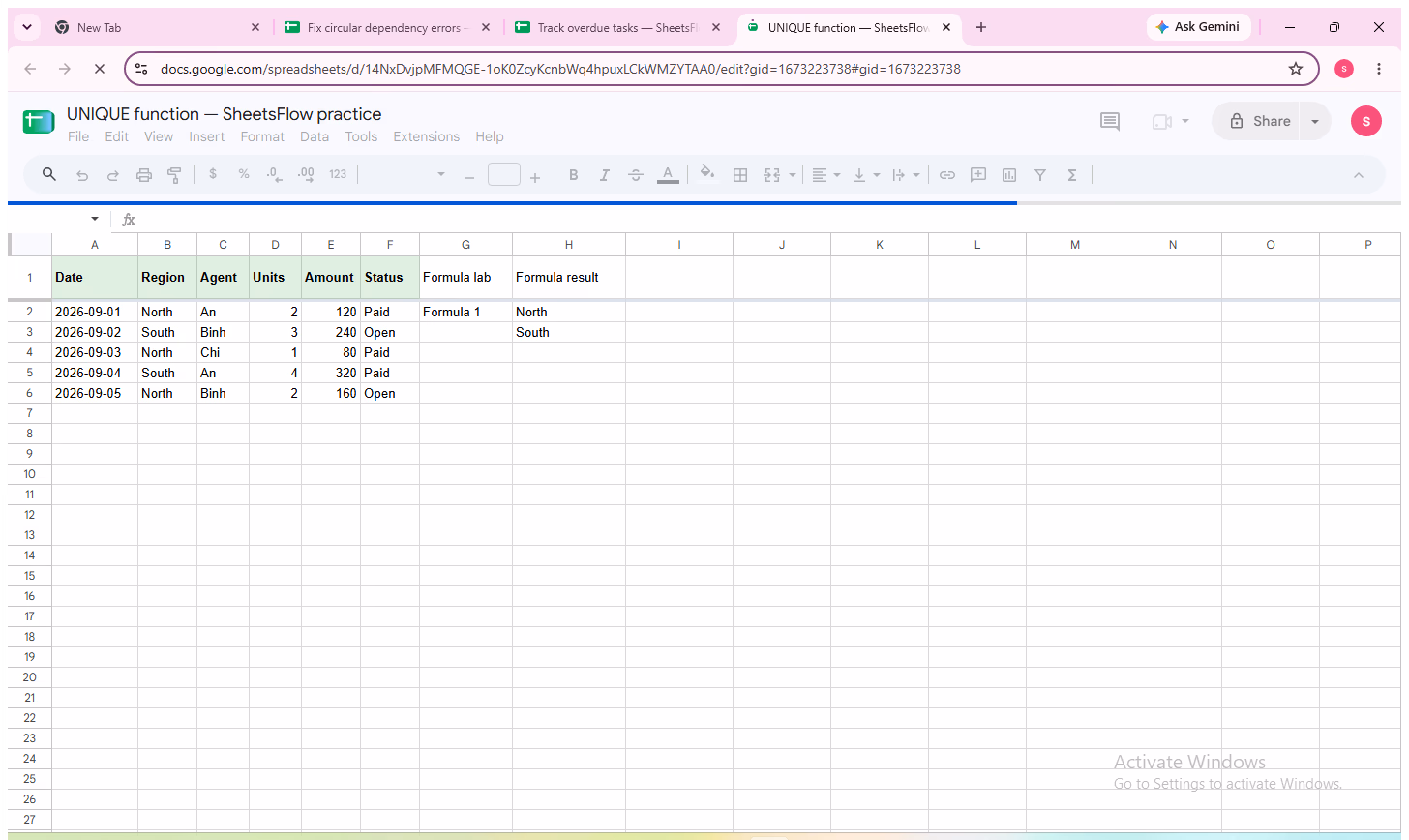Toggle Strikethrough formatting
This screenshot has height=840, width=1409.
[x=636, y=175]
